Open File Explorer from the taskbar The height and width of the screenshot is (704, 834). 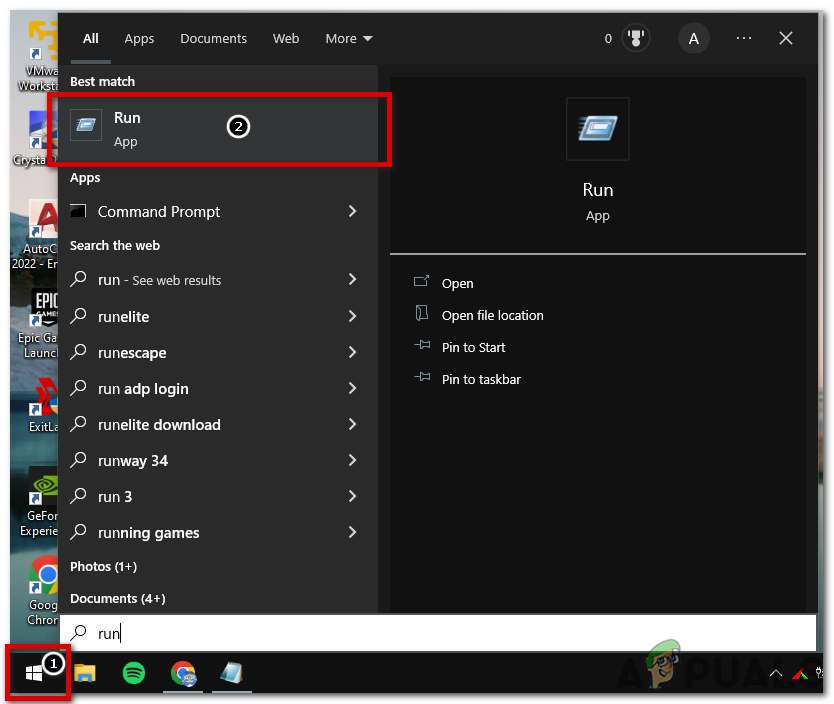[85, 674]
